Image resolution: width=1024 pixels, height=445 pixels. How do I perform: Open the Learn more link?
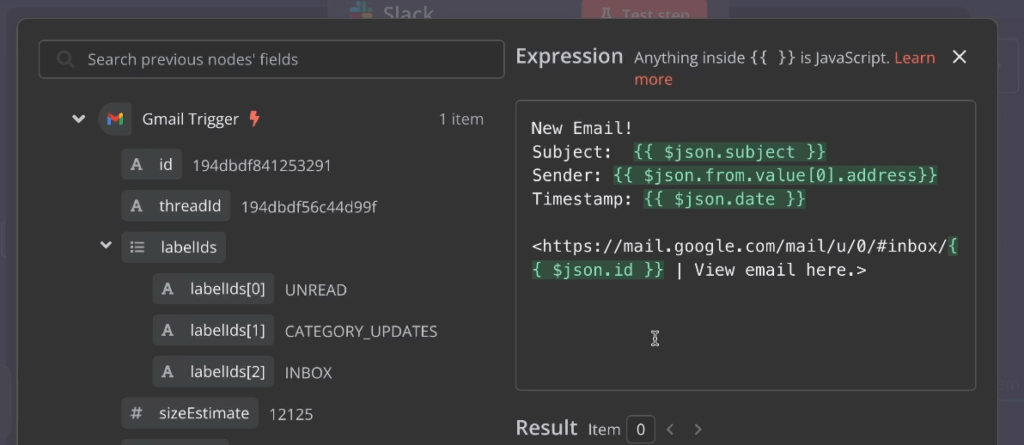coord(913,58)
